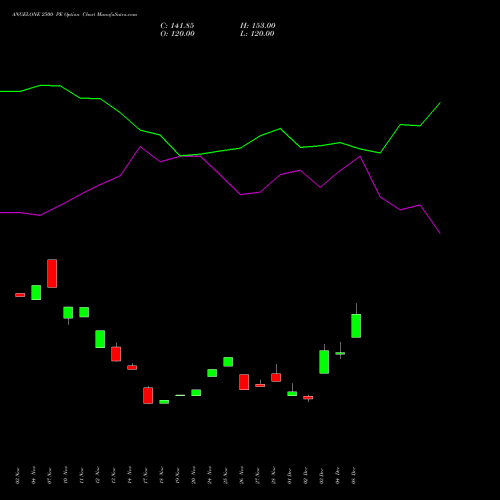
Task: Click the tall red candle above 07 Nov
Action: point(52,273)
